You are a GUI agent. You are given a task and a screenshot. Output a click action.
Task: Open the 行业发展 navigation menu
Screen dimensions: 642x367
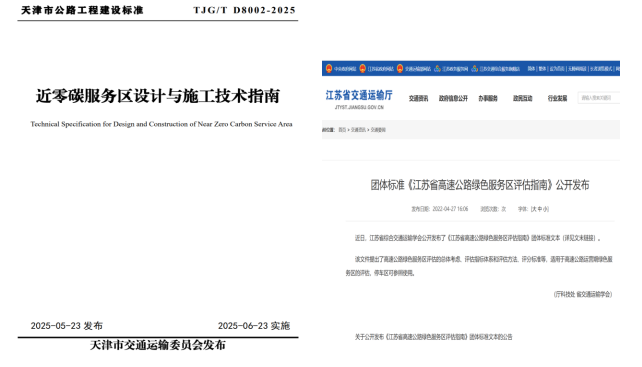(557, 98)
